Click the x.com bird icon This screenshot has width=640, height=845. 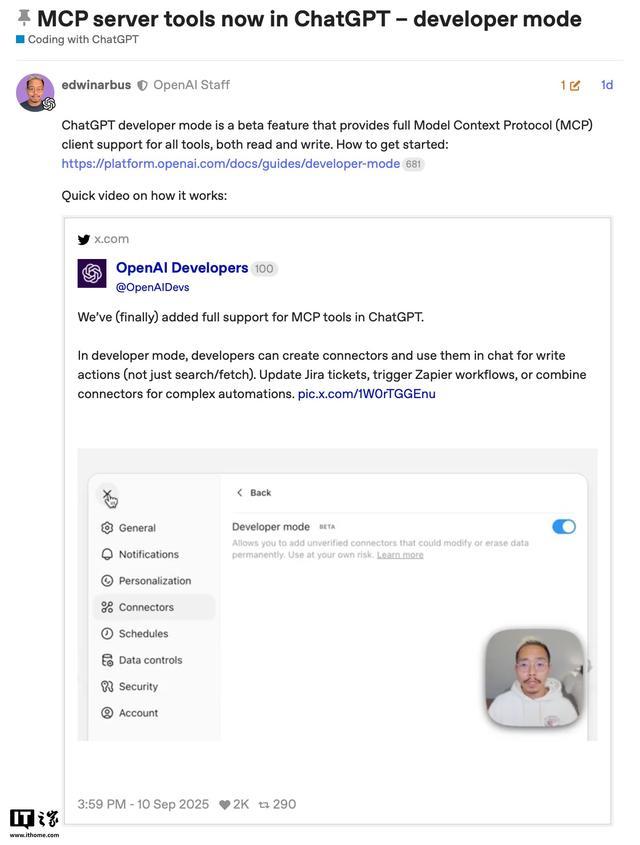coord(84,240)
